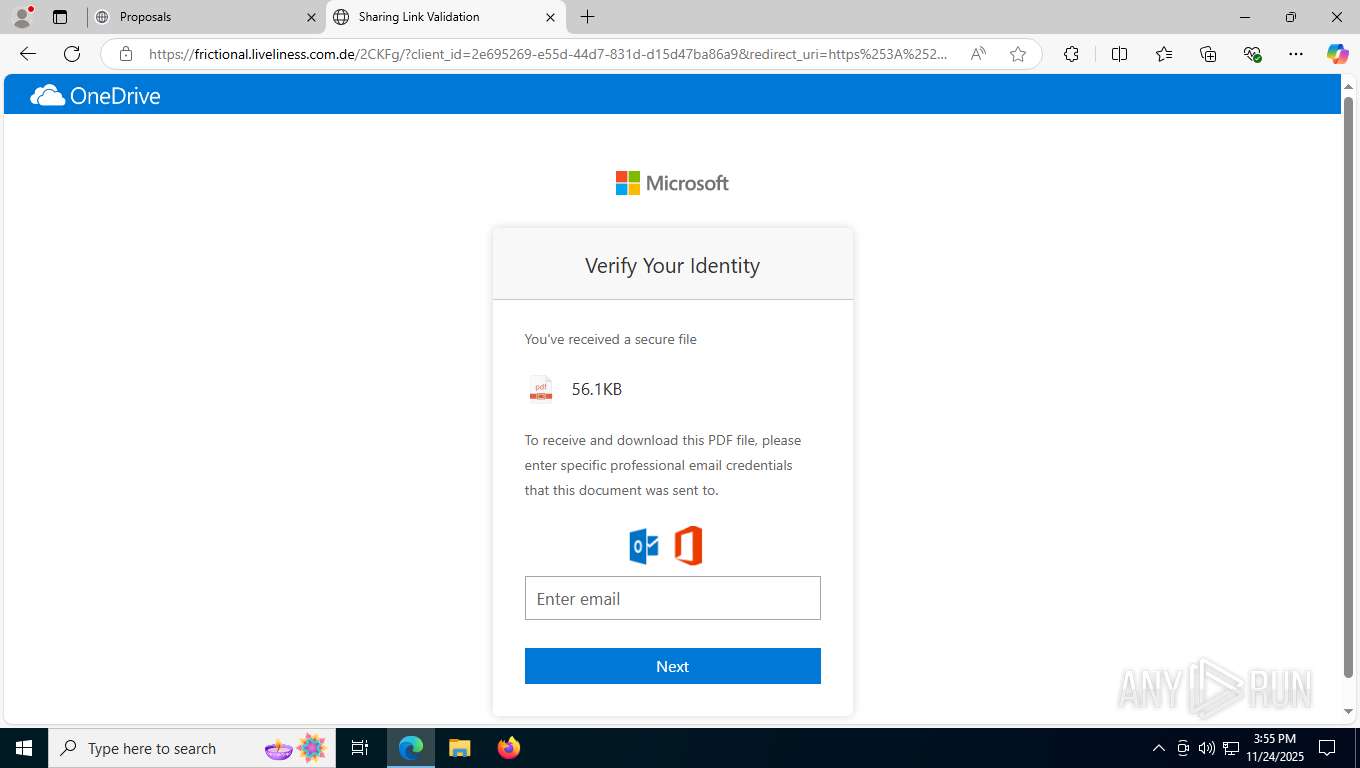Open Settings and more menu
The height and width of the screenshot is (768, 1360).
pos(1296,54)
